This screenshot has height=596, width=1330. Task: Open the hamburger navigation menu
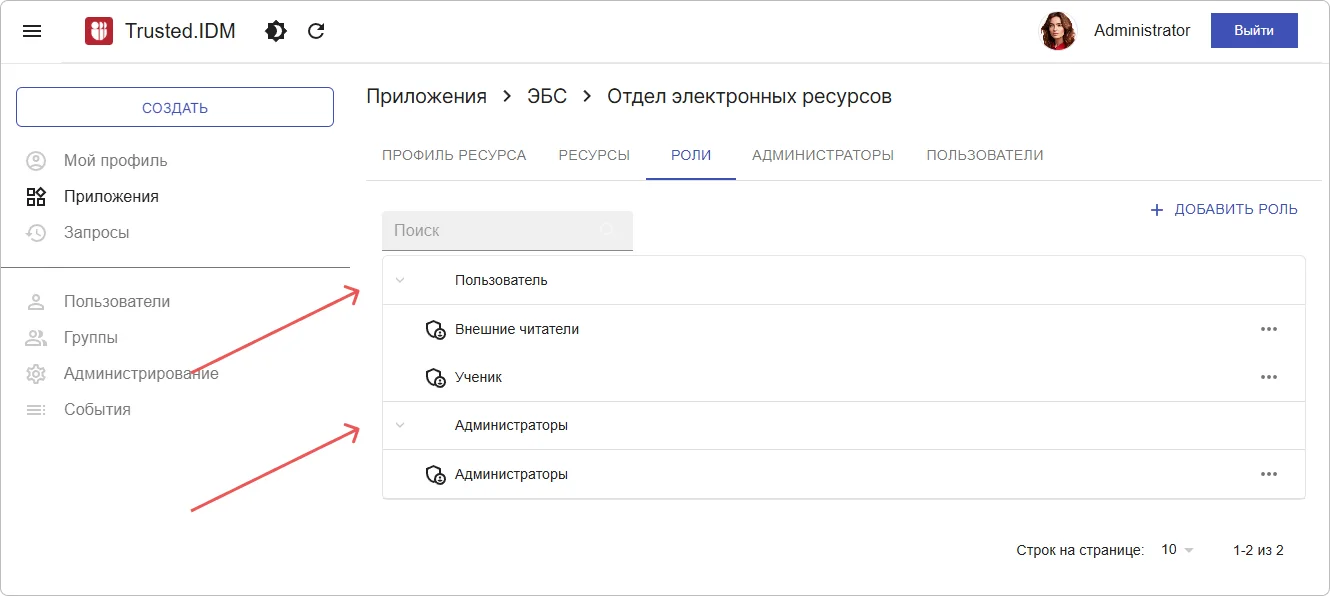point(32,31)
